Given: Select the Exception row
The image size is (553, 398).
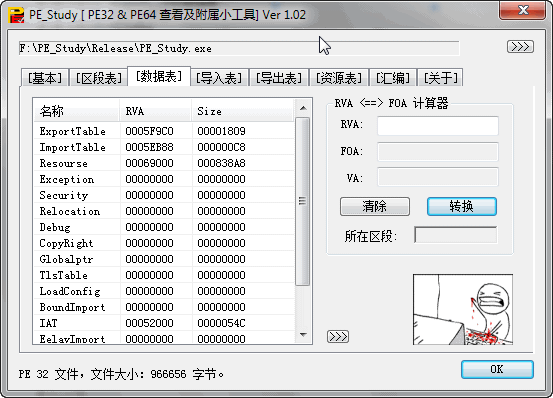Looking at the screenshot, I should click(x=164, y=179).
